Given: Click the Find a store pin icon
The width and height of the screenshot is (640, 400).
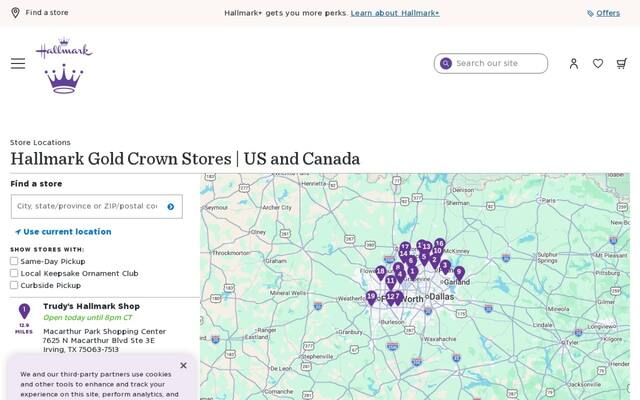Looking at the screenshot, I should click(15, 13).
